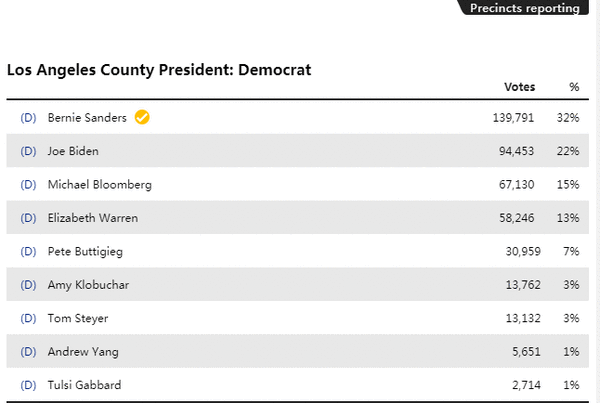Image resolution: width=600 pixels, height=403 pixels.
Task: Click the Pete Buttigieg candidate name
Action: tap(85, 251)
